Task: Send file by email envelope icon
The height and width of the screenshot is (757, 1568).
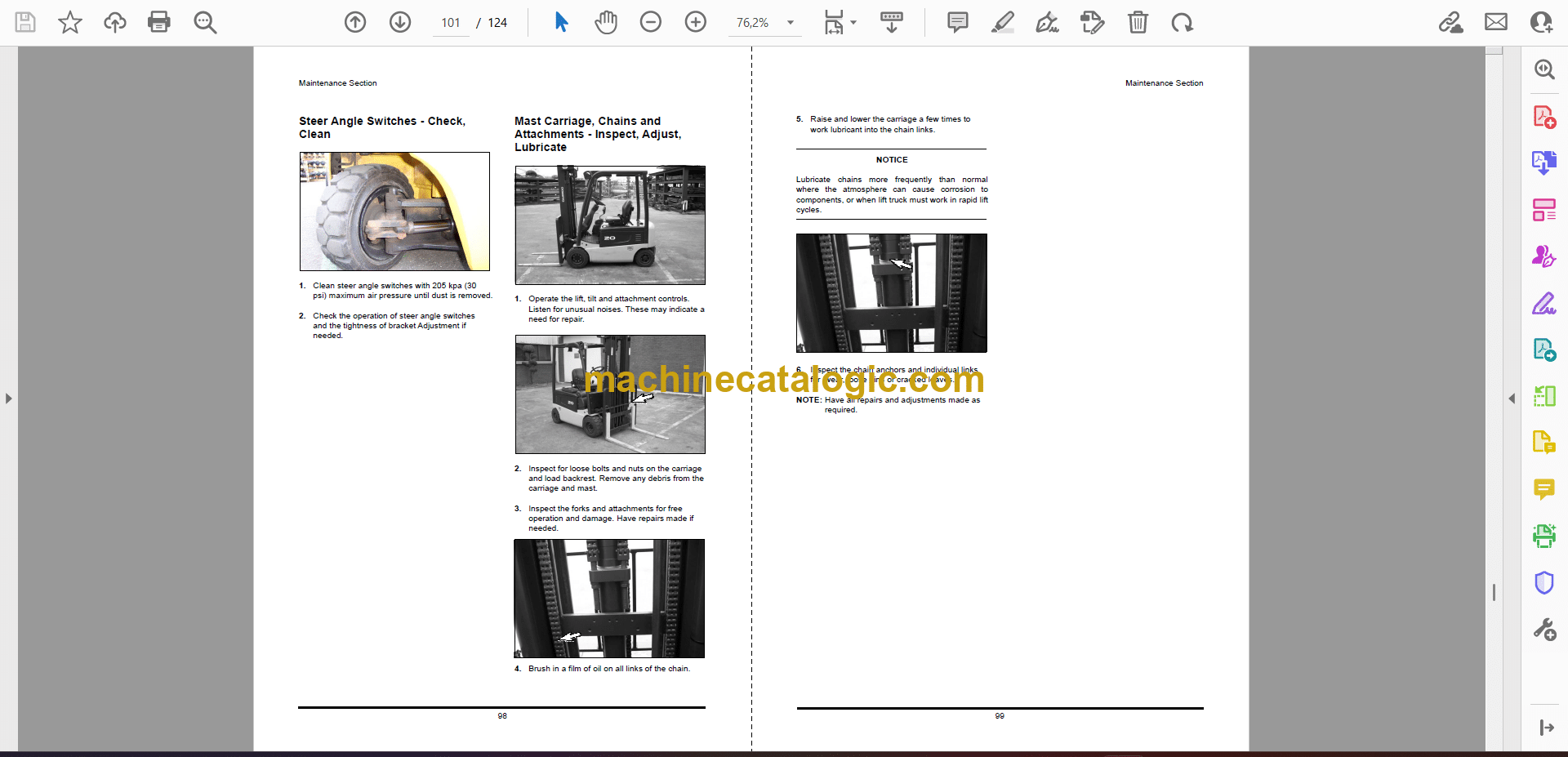Action: [1496, 22]
